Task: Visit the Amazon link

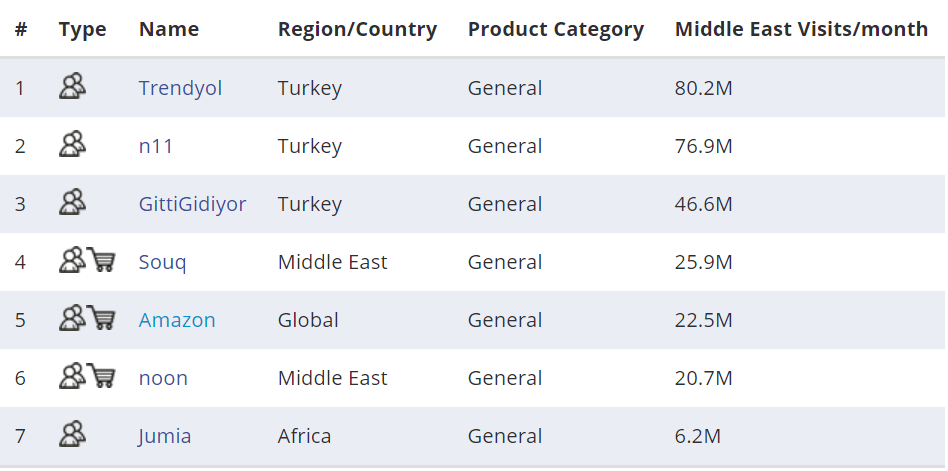Action: 177,320
